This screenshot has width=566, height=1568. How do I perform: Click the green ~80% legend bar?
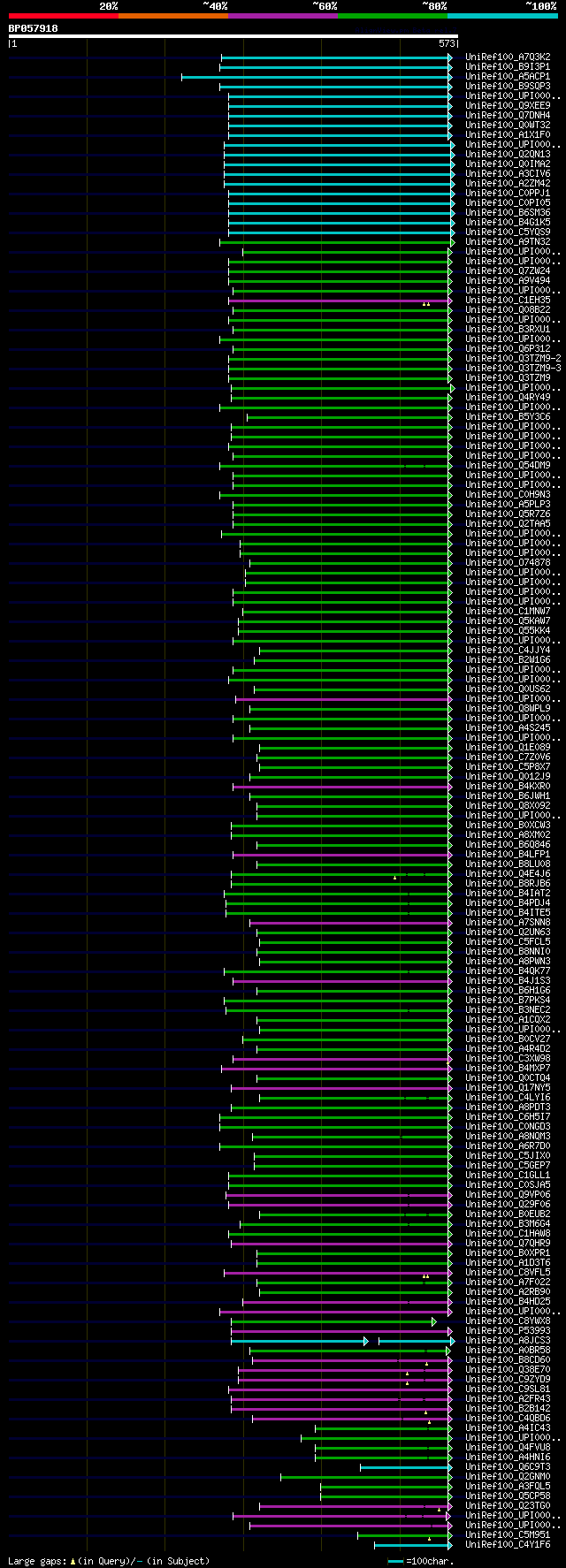[x=392, y=16]
